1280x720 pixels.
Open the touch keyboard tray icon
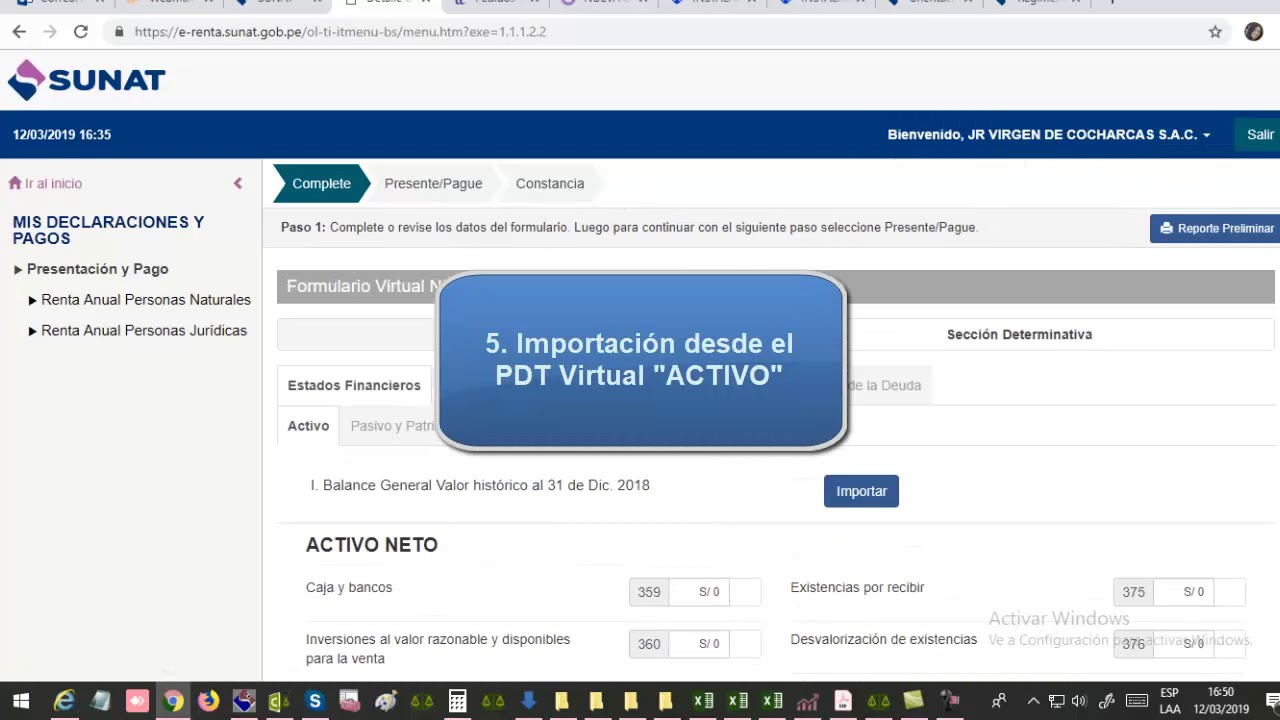1137,701
